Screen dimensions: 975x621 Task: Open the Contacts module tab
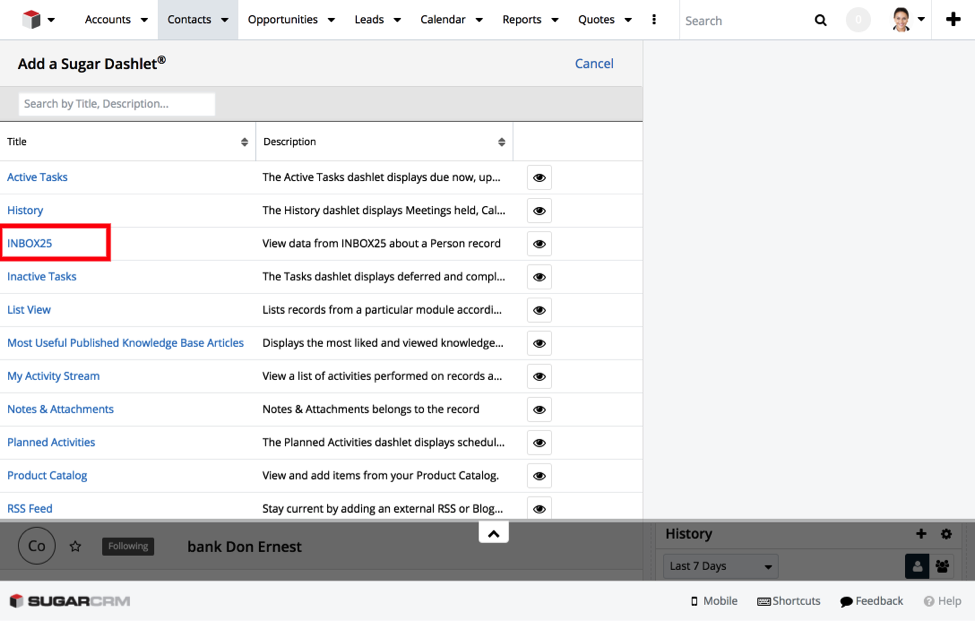tap(189, 20)
